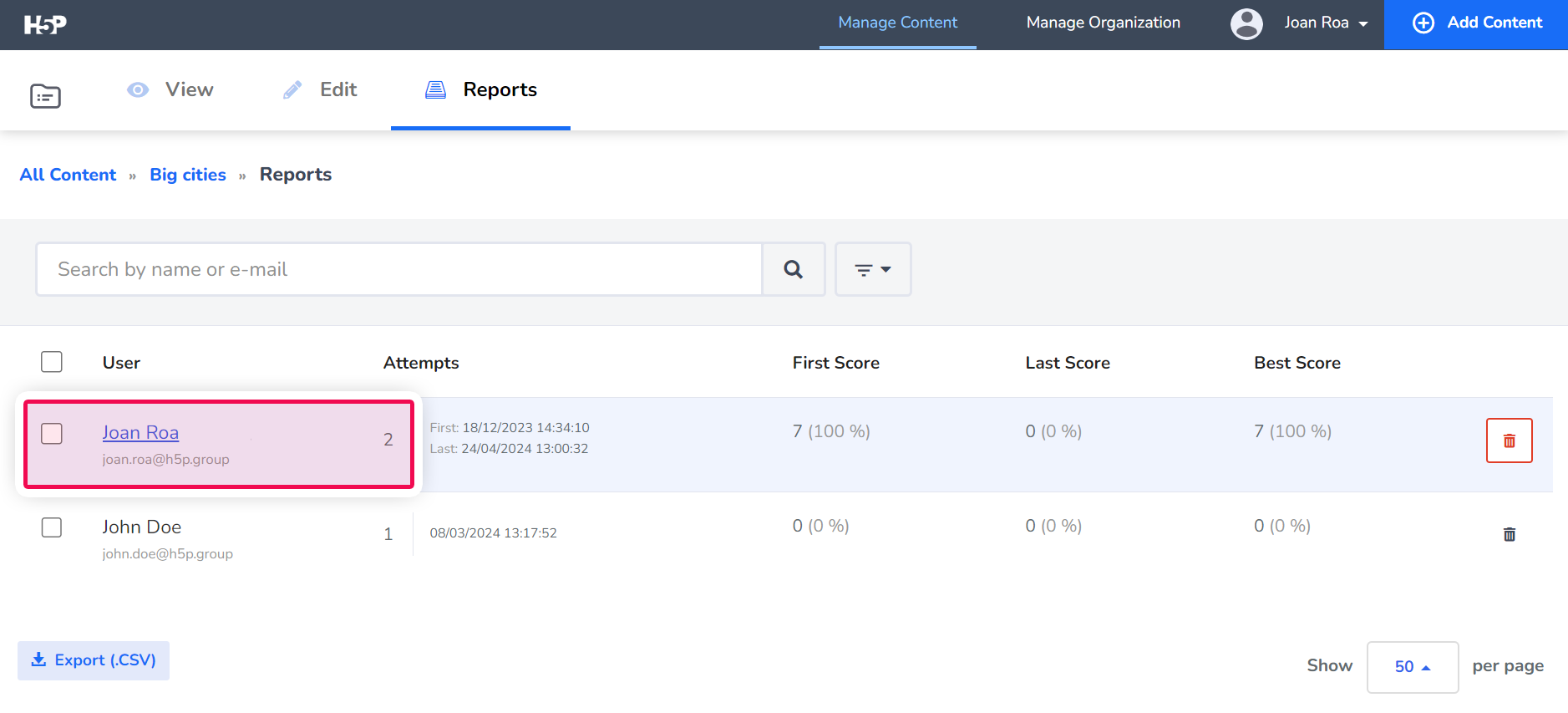Click the joan.roa@h5p.group email
The width and height of the screenshot is (1568, 713).
(165, 460)
